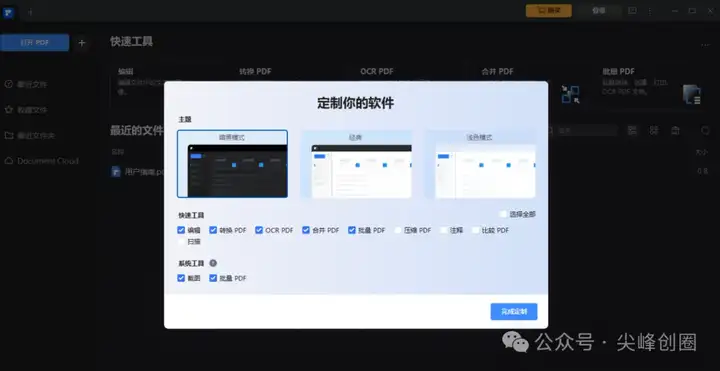The image size is (720, 371).
Task: Add new tab with title-bar plus
Action: click(x=30, y=12)
